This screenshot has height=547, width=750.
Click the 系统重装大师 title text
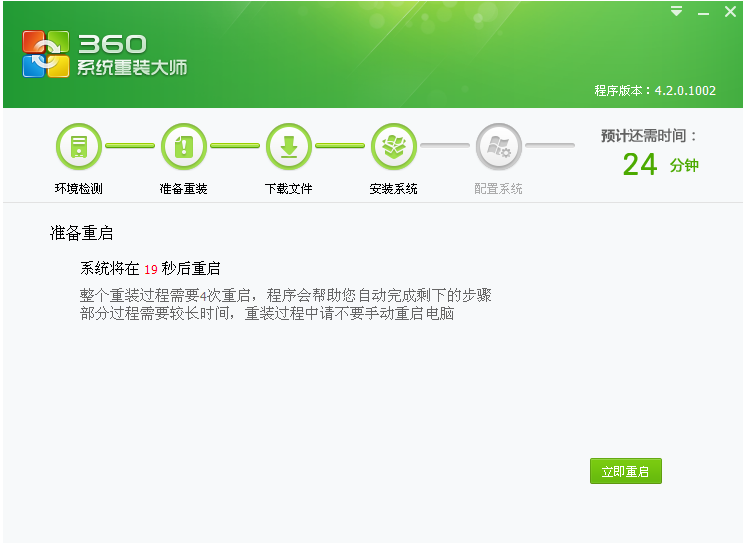click(132, 68)
